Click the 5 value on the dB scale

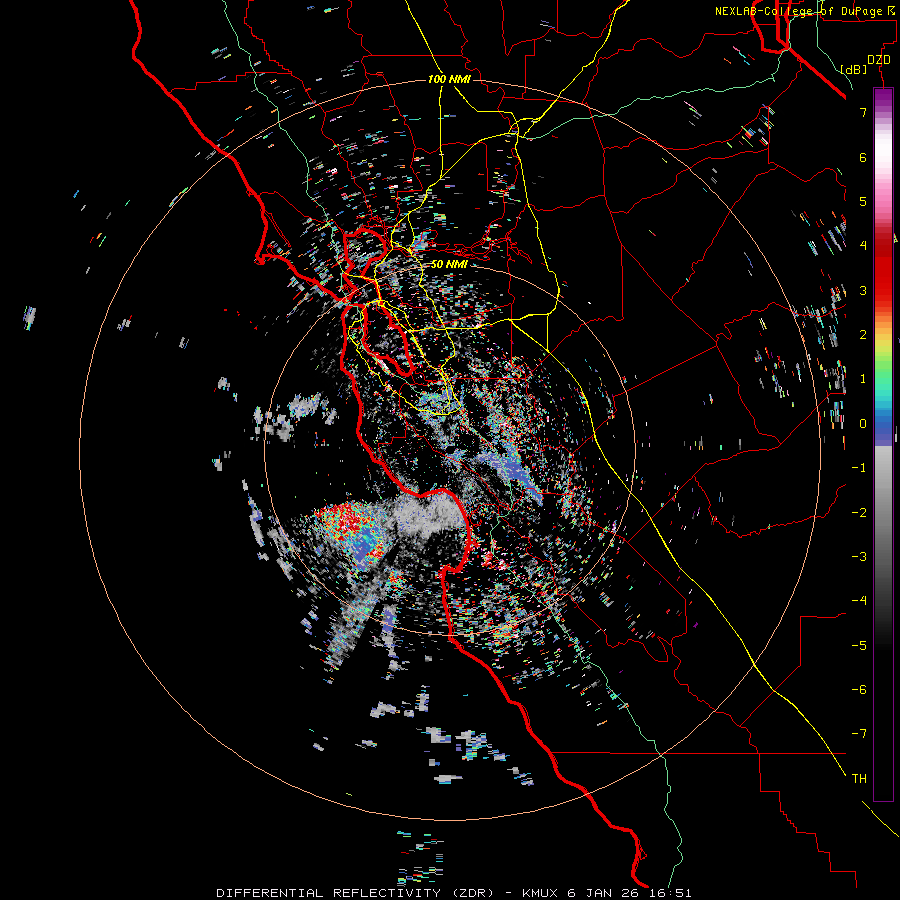[x=863, y=201]
